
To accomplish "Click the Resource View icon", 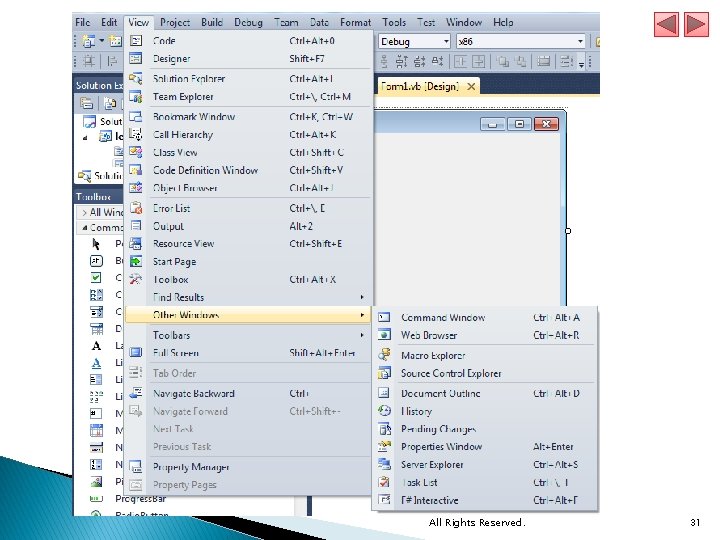I will (136, 243).
